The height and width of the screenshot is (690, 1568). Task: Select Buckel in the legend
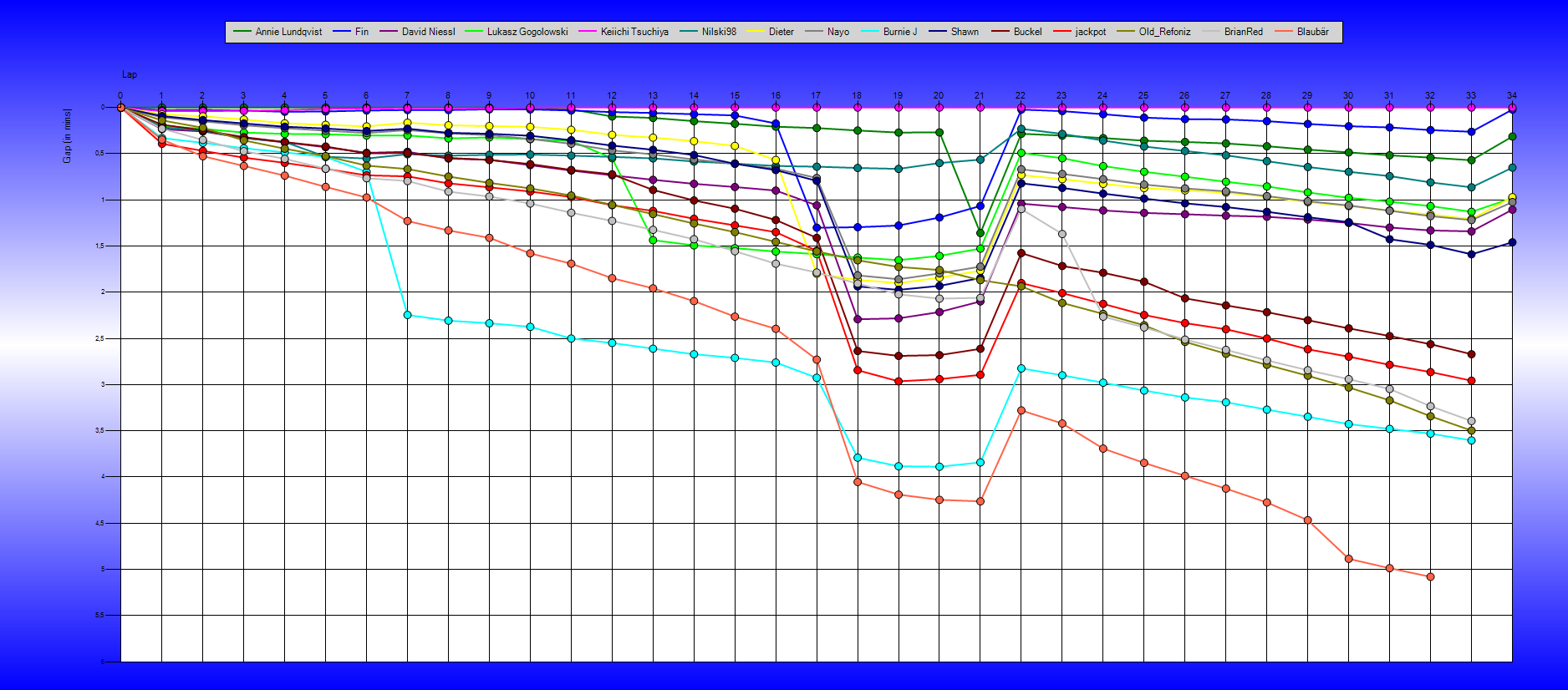[x=1016, y=32]
